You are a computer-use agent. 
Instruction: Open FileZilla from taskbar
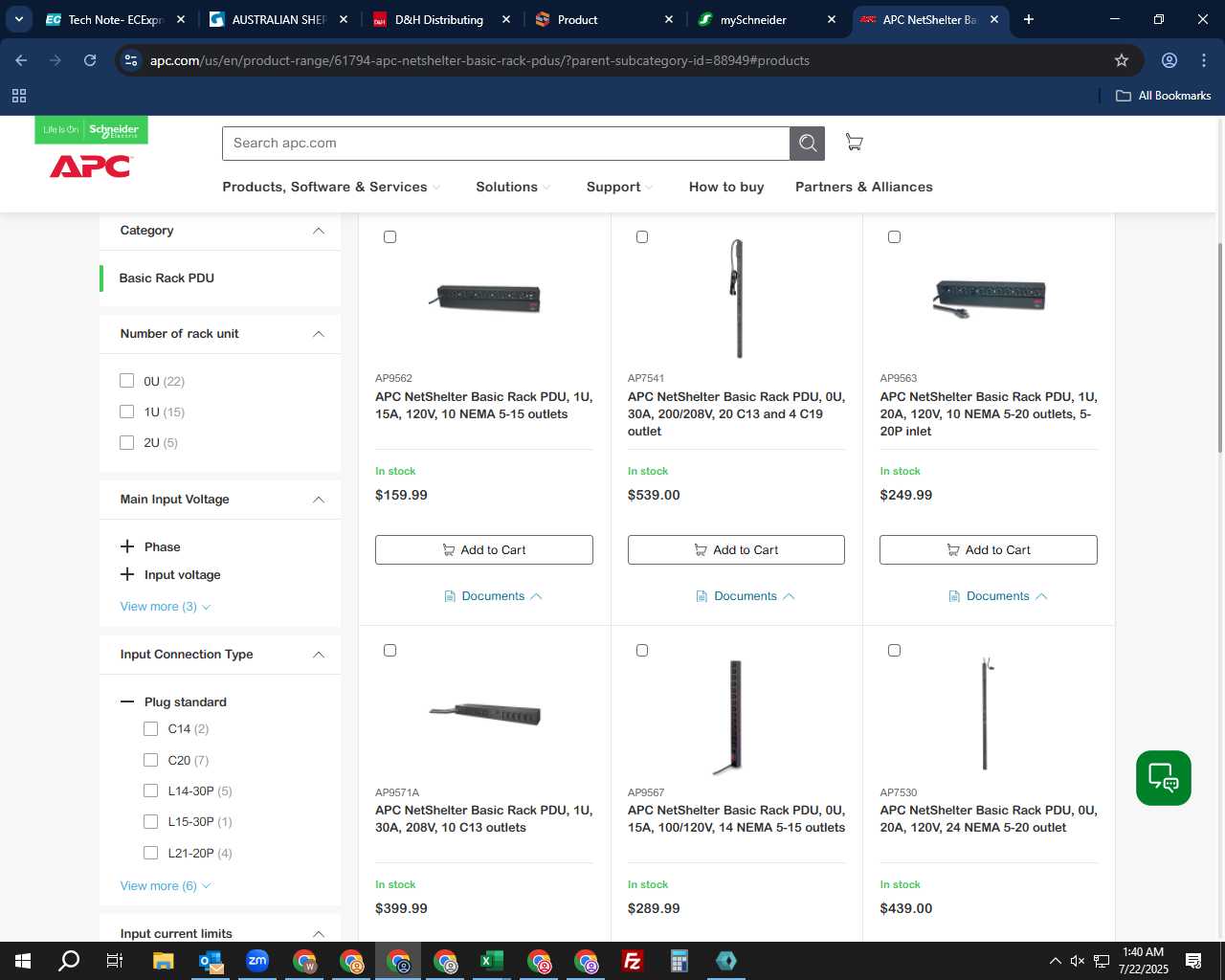633,961
